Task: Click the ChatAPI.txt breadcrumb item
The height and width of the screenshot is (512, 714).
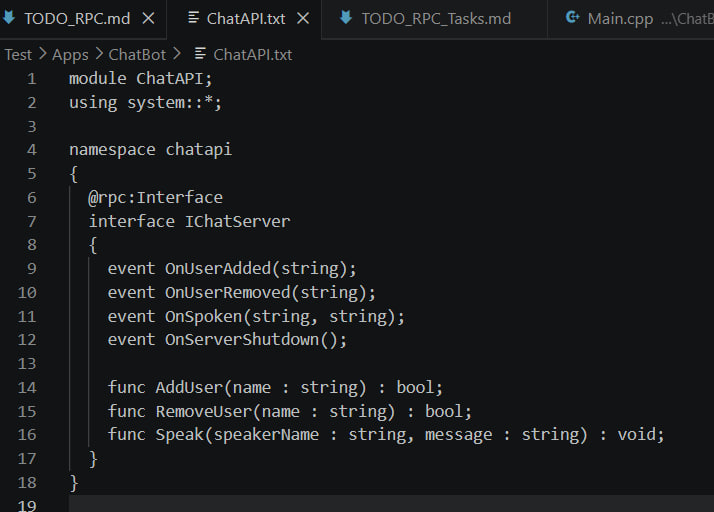Action: (x=253, y=55)
